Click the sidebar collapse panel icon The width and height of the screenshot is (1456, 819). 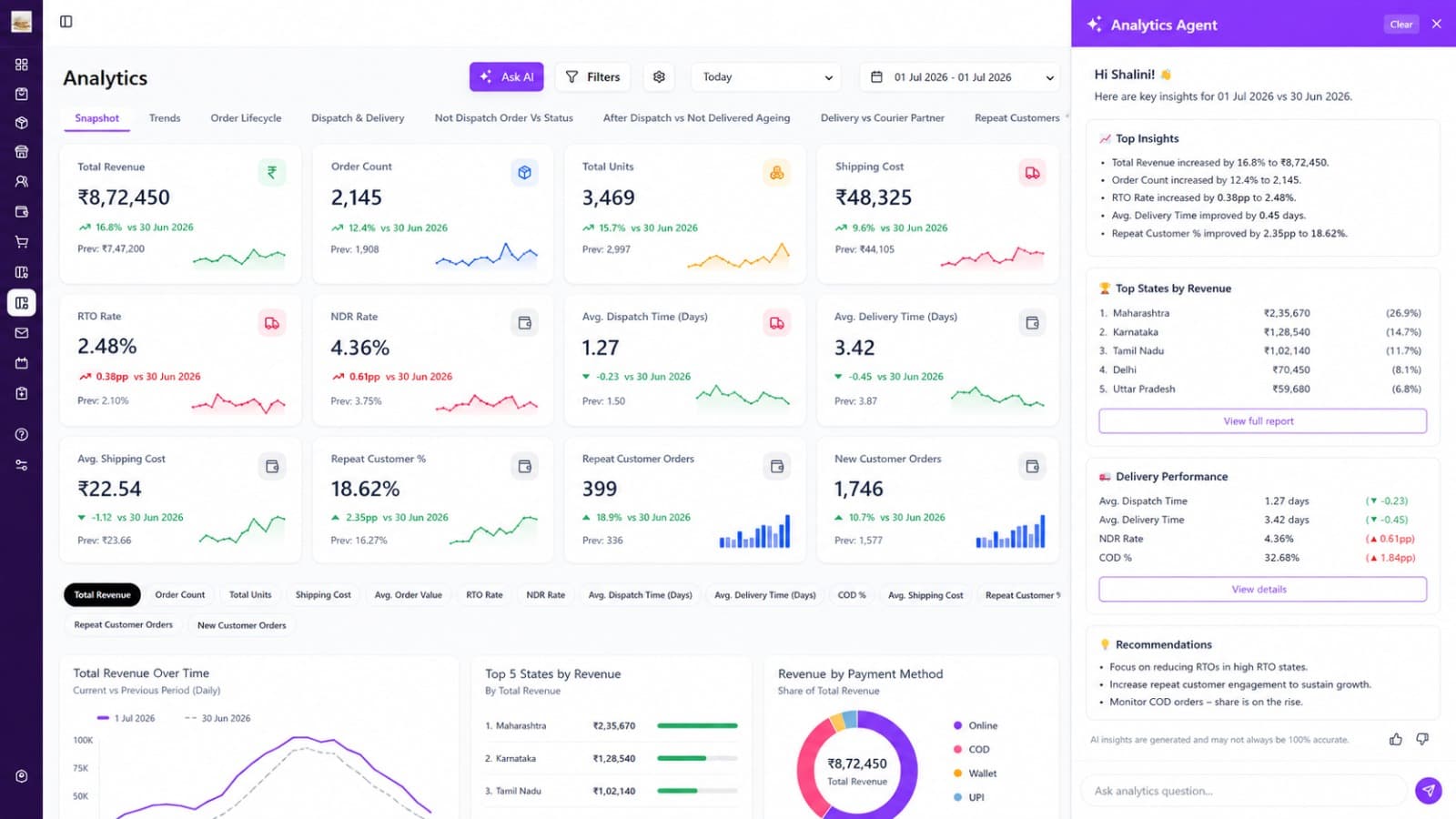66,22
